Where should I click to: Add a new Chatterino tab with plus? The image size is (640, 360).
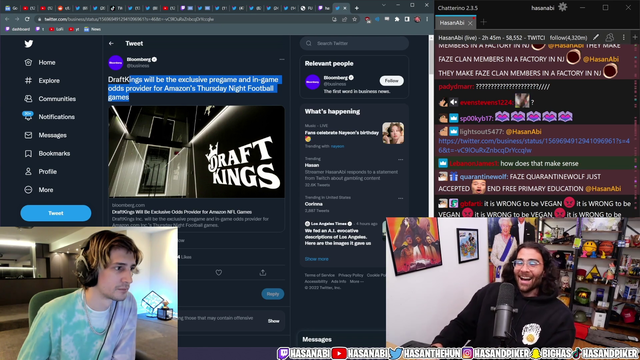coord(484,22)
